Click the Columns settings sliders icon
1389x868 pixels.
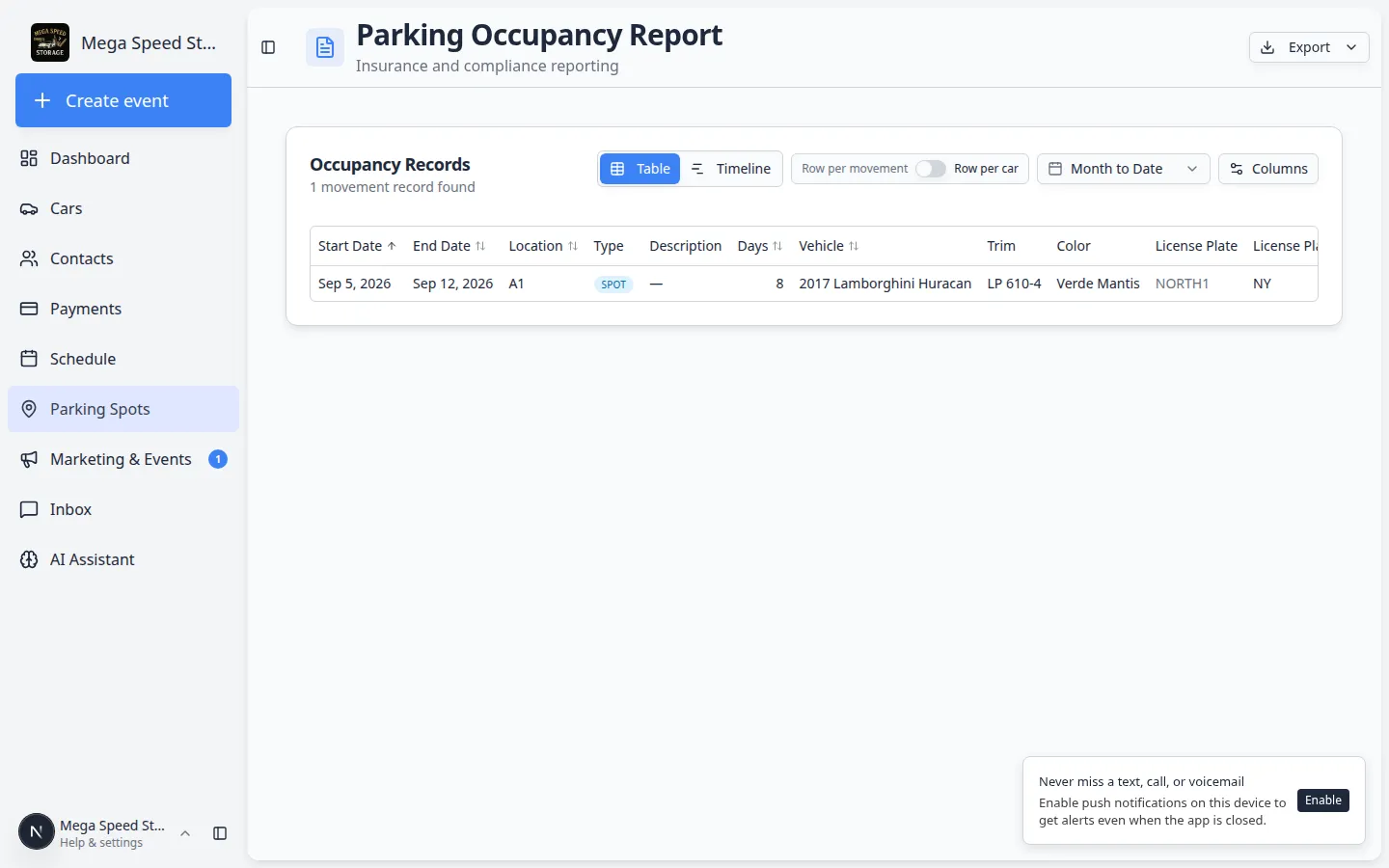pos(1237,169)
